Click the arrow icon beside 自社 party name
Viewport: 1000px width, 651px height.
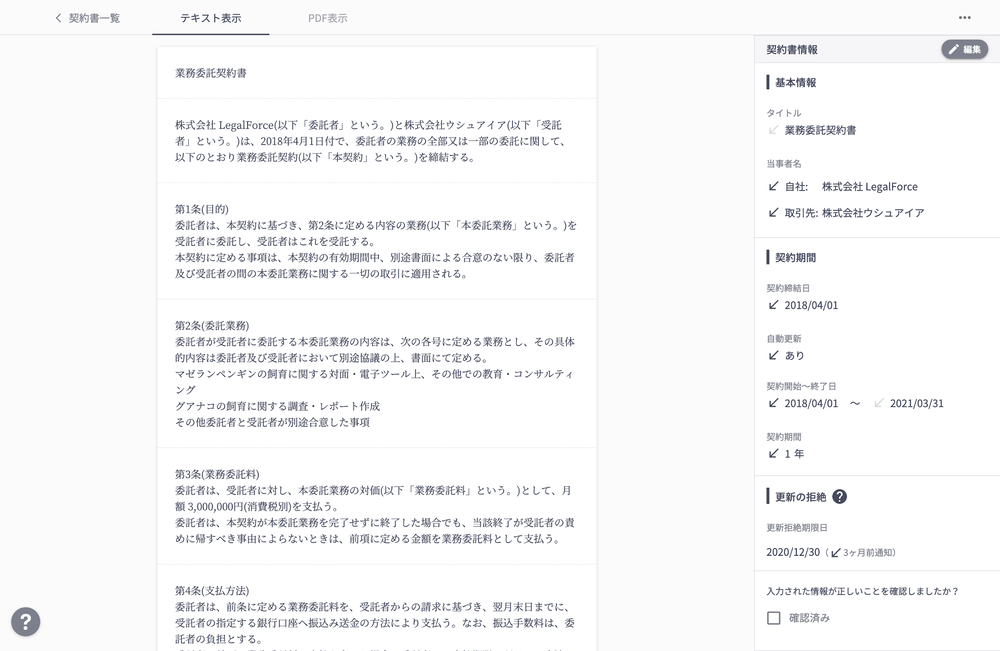773,187
